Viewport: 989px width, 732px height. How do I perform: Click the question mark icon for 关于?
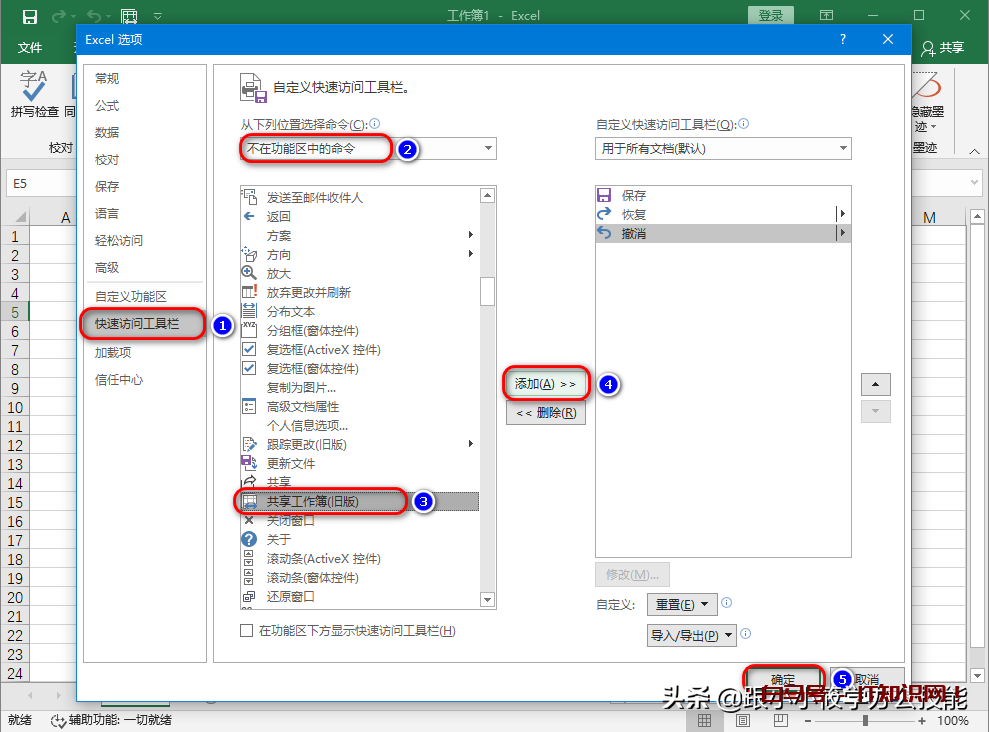(x=249, y=539)
